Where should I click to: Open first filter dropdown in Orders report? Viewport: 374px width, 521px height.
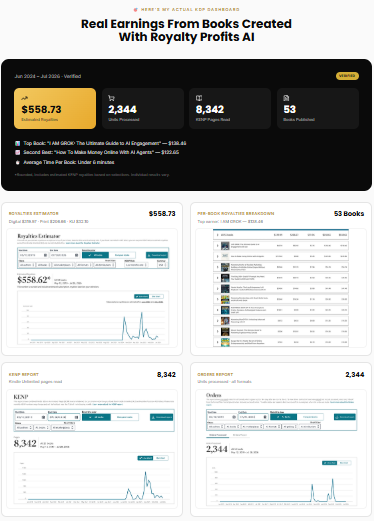(215, 426)
